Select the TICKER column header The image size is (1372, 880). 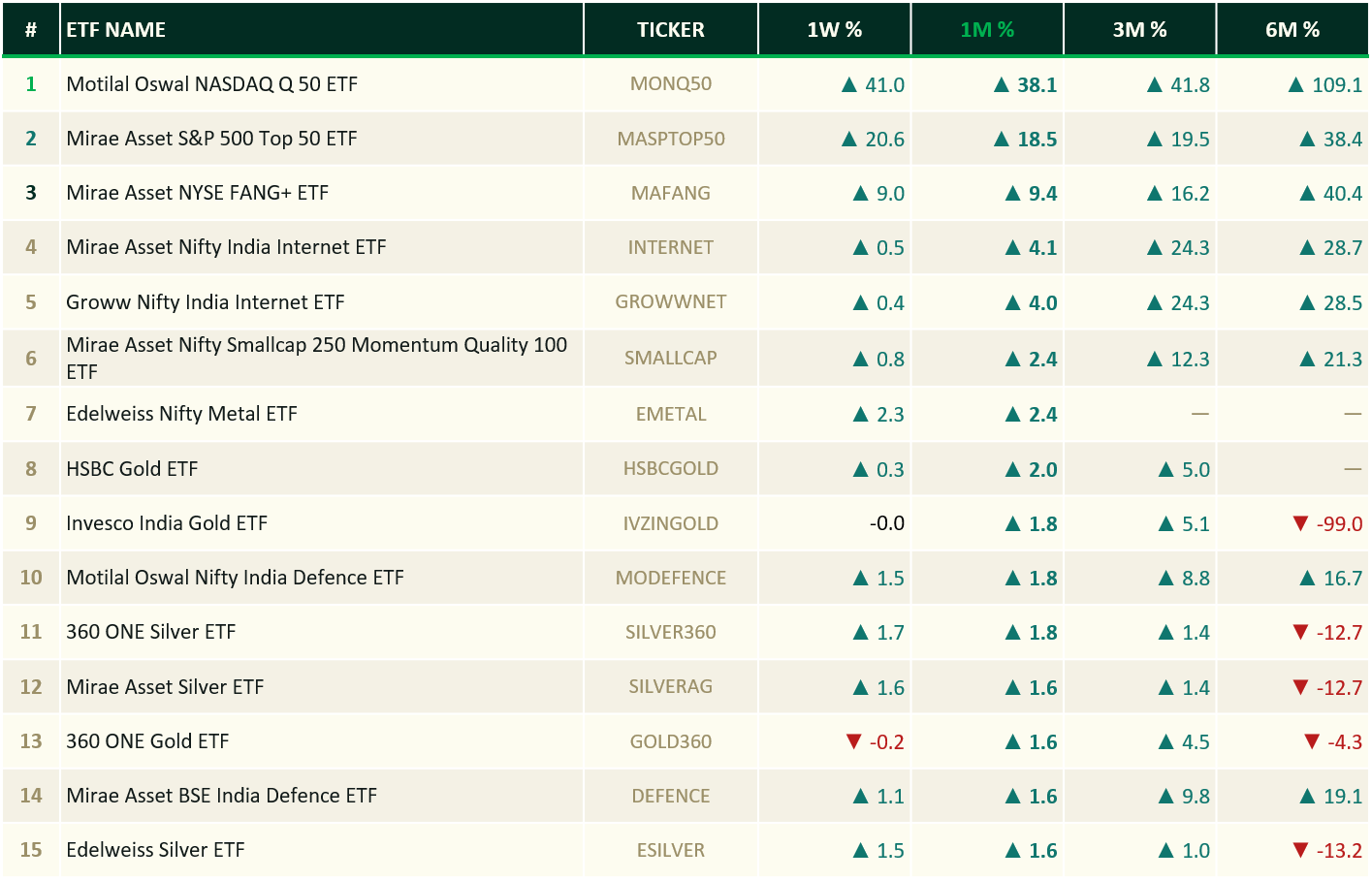(x=671, y=30)
